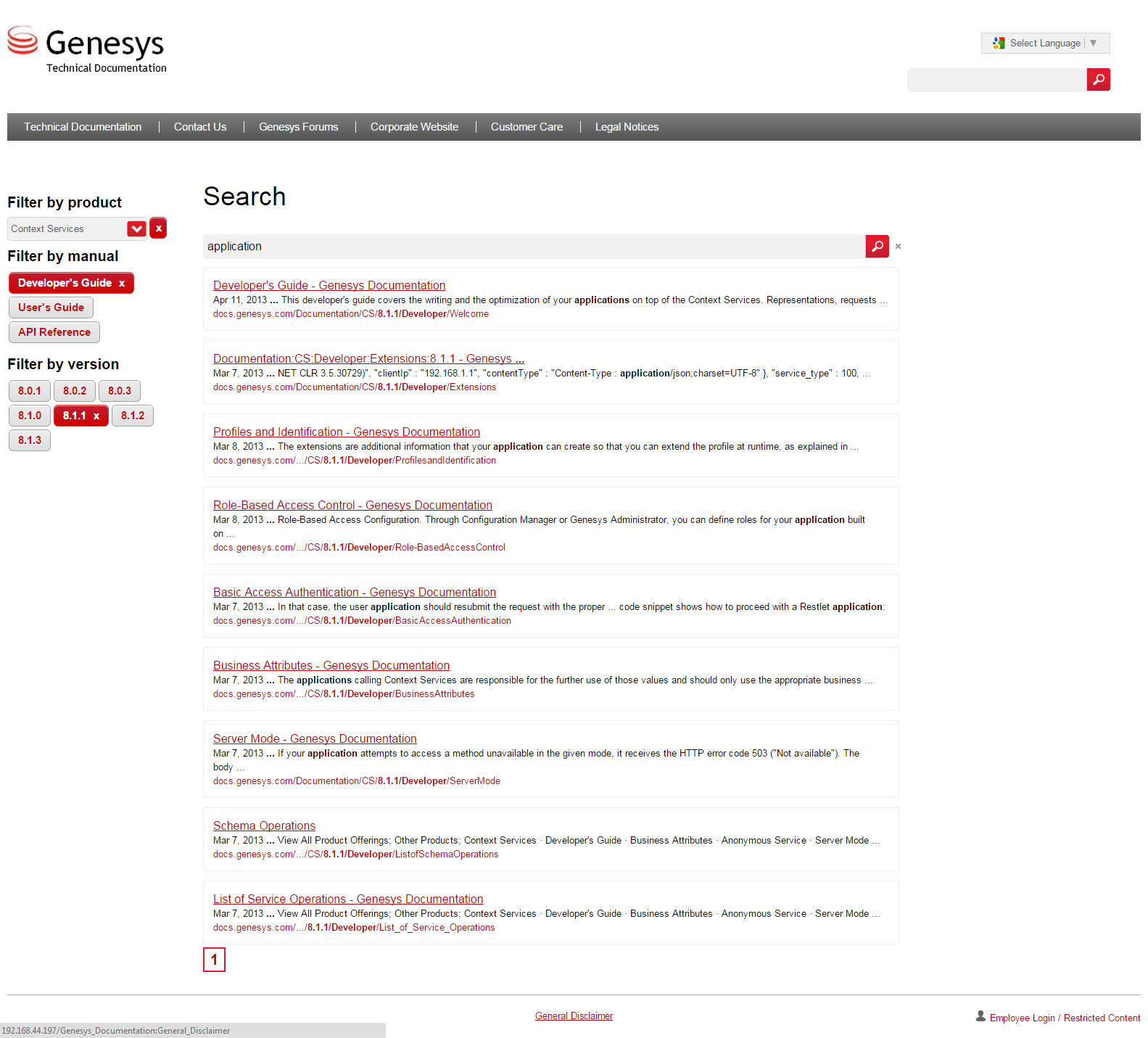1148x1038 pixels.
Task: Open the General Disclaimer footer link
Action: (x=574, y=1016)
